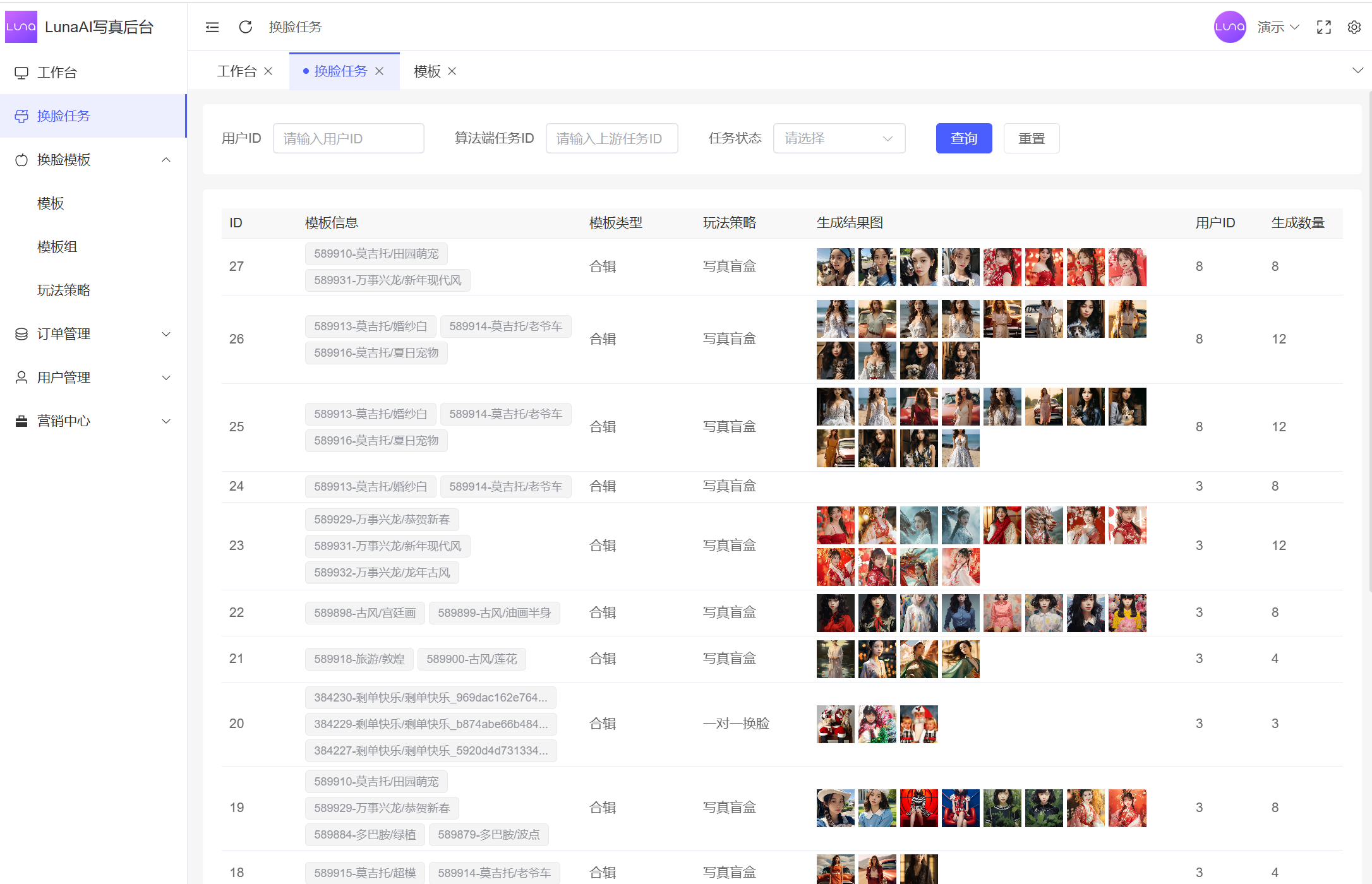Close the 换脸任务 tab
This screenshot has height=884, width=1372.
(380, 71)
